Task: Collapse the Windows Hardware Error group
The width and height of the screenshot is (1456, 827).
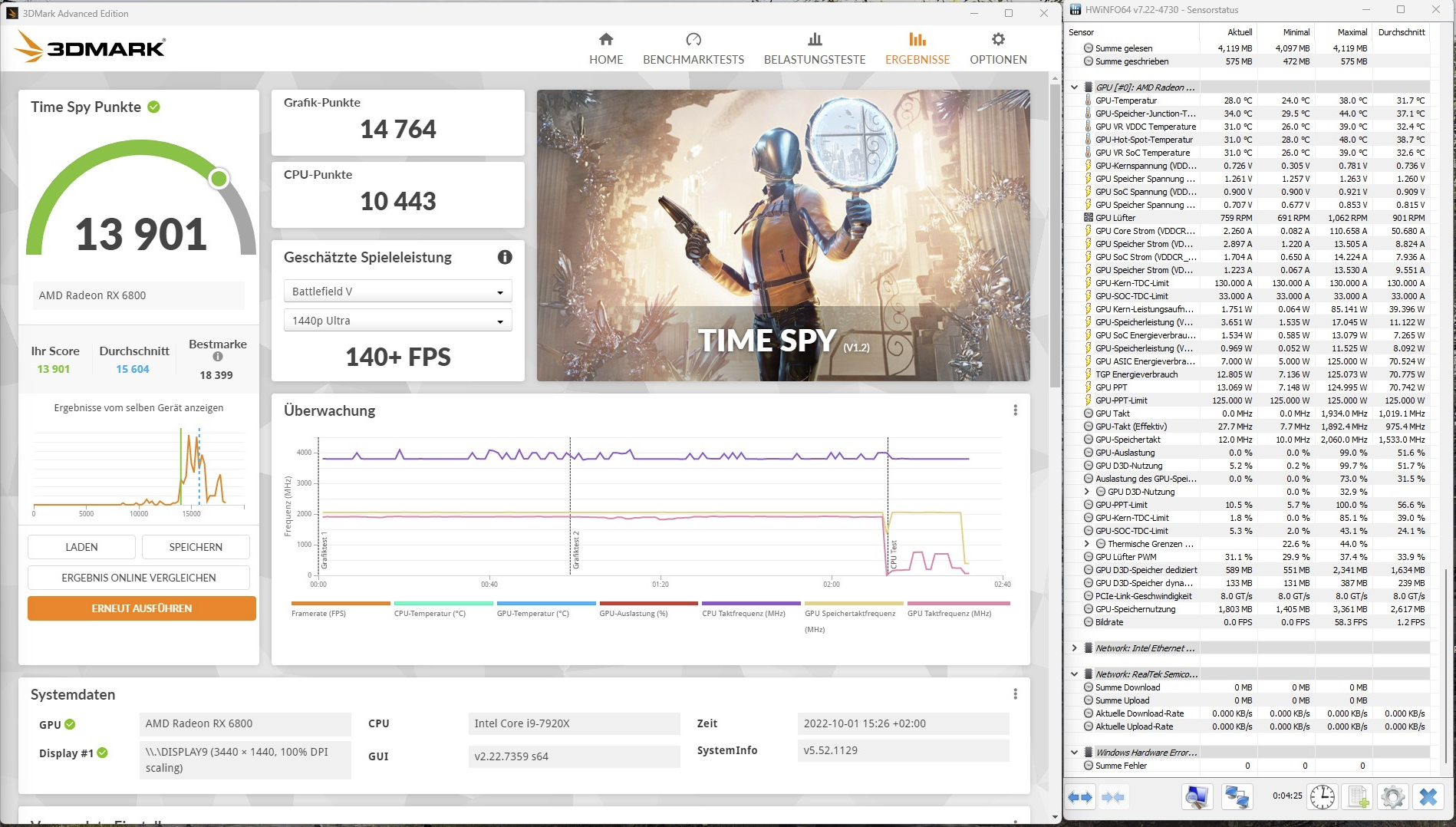Action: [1075, 753]
